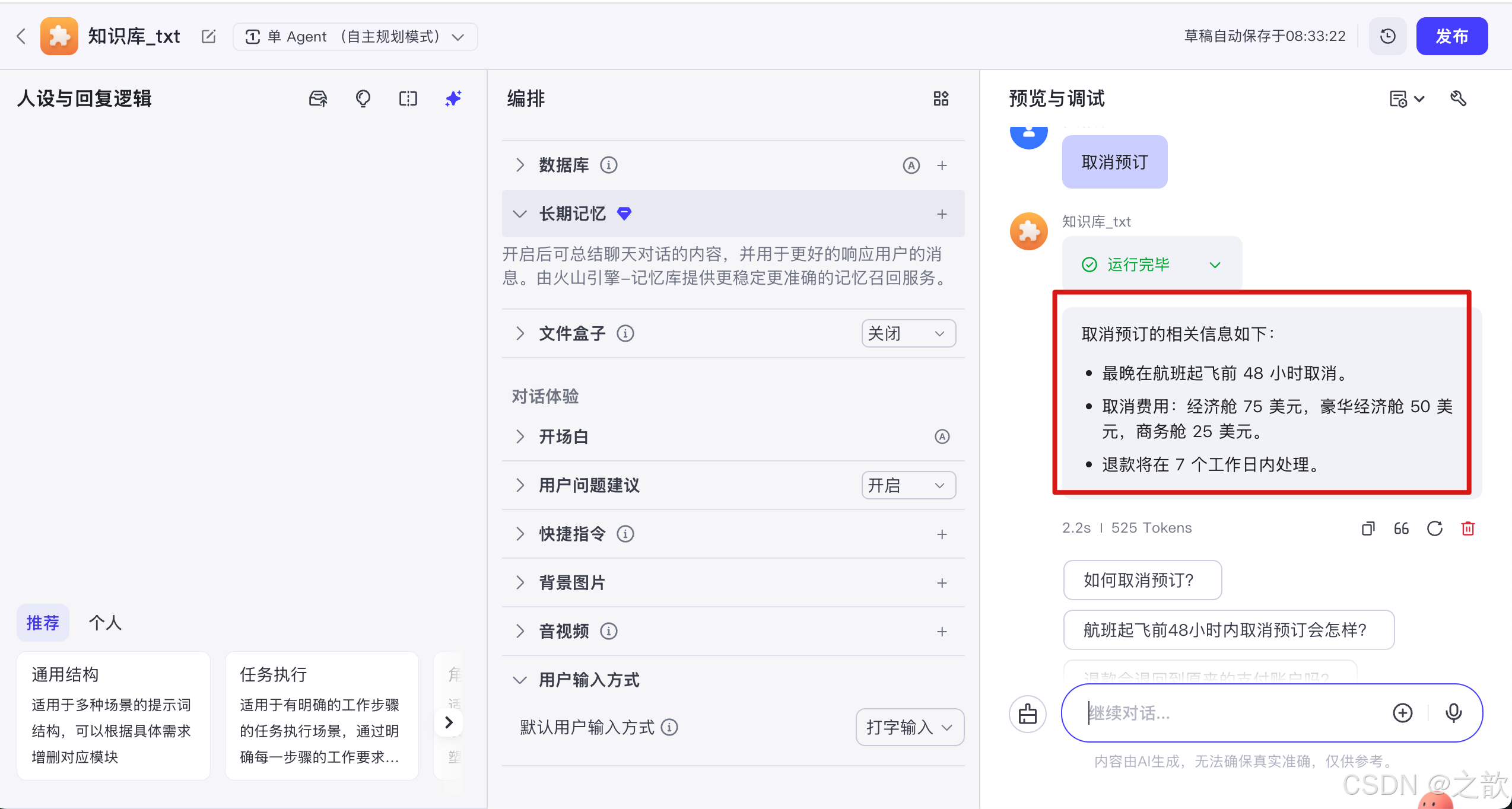Ask the suggested question 如何取消预订?
This screenshot has width=1512, height=809.
pyautogui.click(x=1142, y=580)
